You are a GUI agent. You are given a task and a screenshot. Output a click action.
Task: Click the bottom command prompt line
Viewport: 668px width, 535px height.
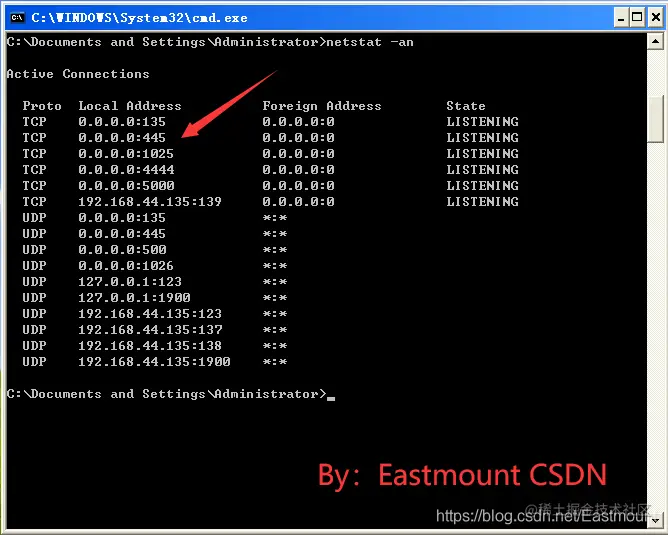[x=171, y=394]
